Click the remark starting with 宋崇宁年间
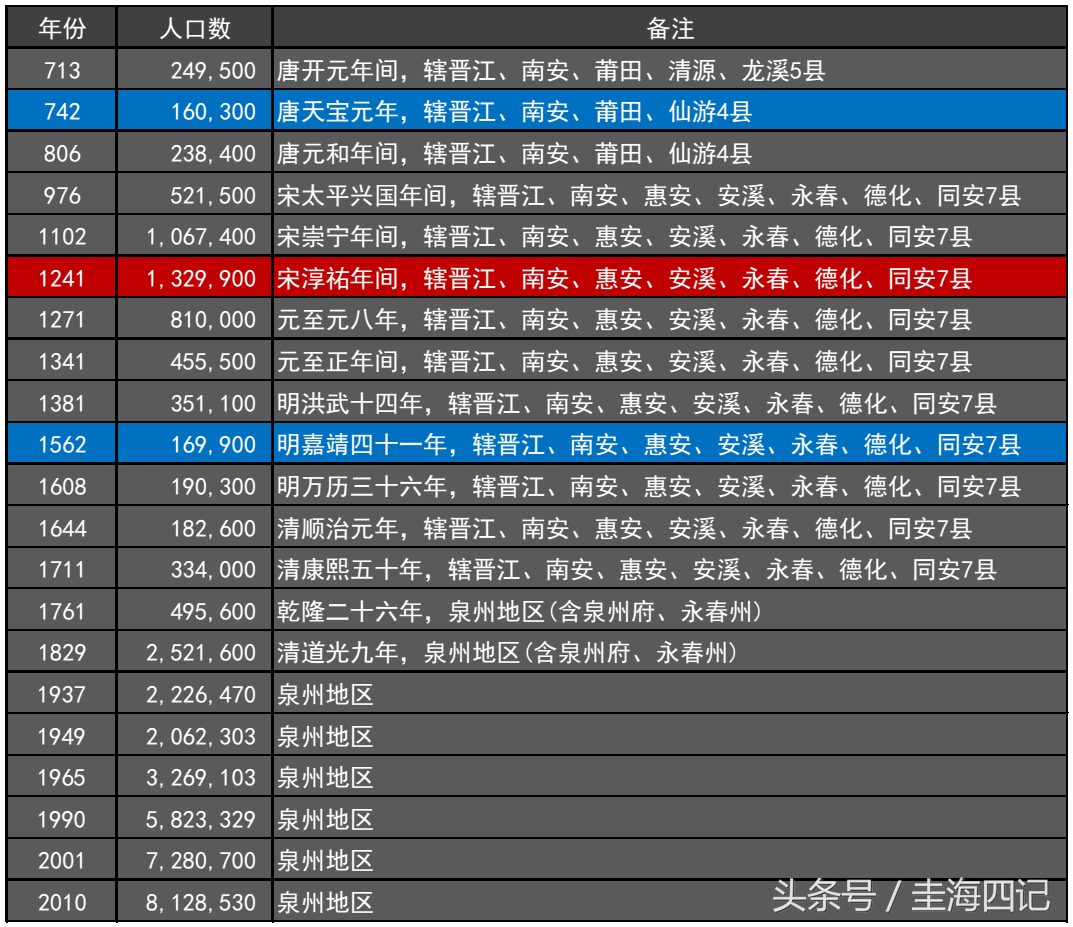 point(624,237)
